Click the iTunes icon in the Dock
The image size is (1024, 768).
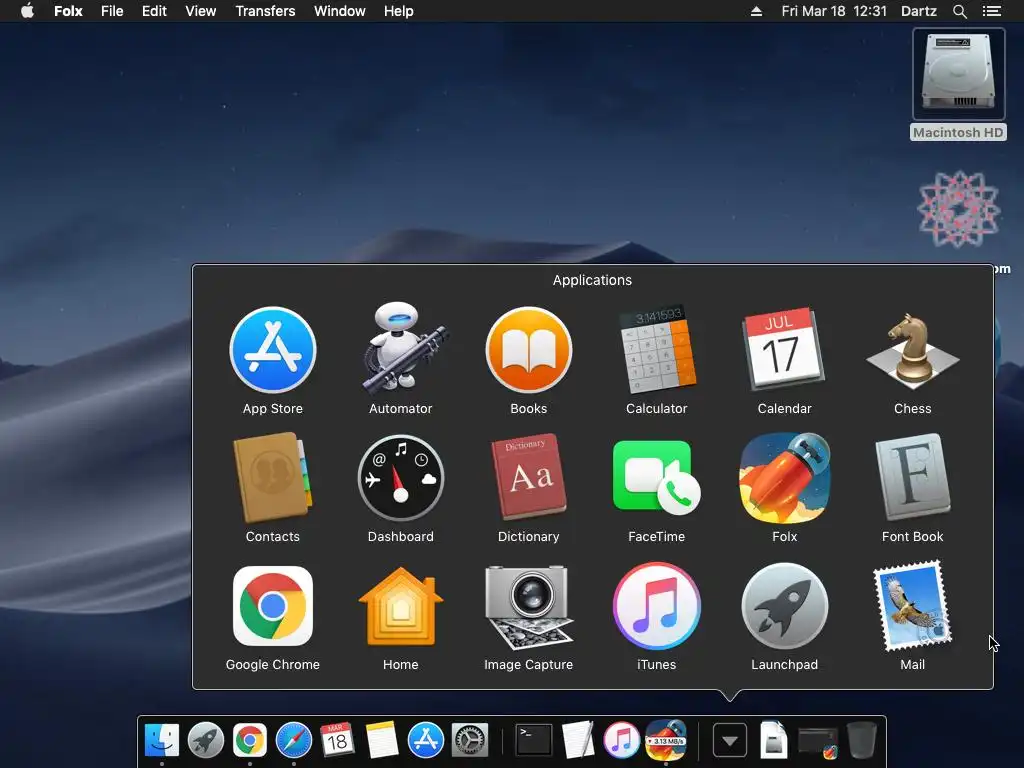(622, 741)
